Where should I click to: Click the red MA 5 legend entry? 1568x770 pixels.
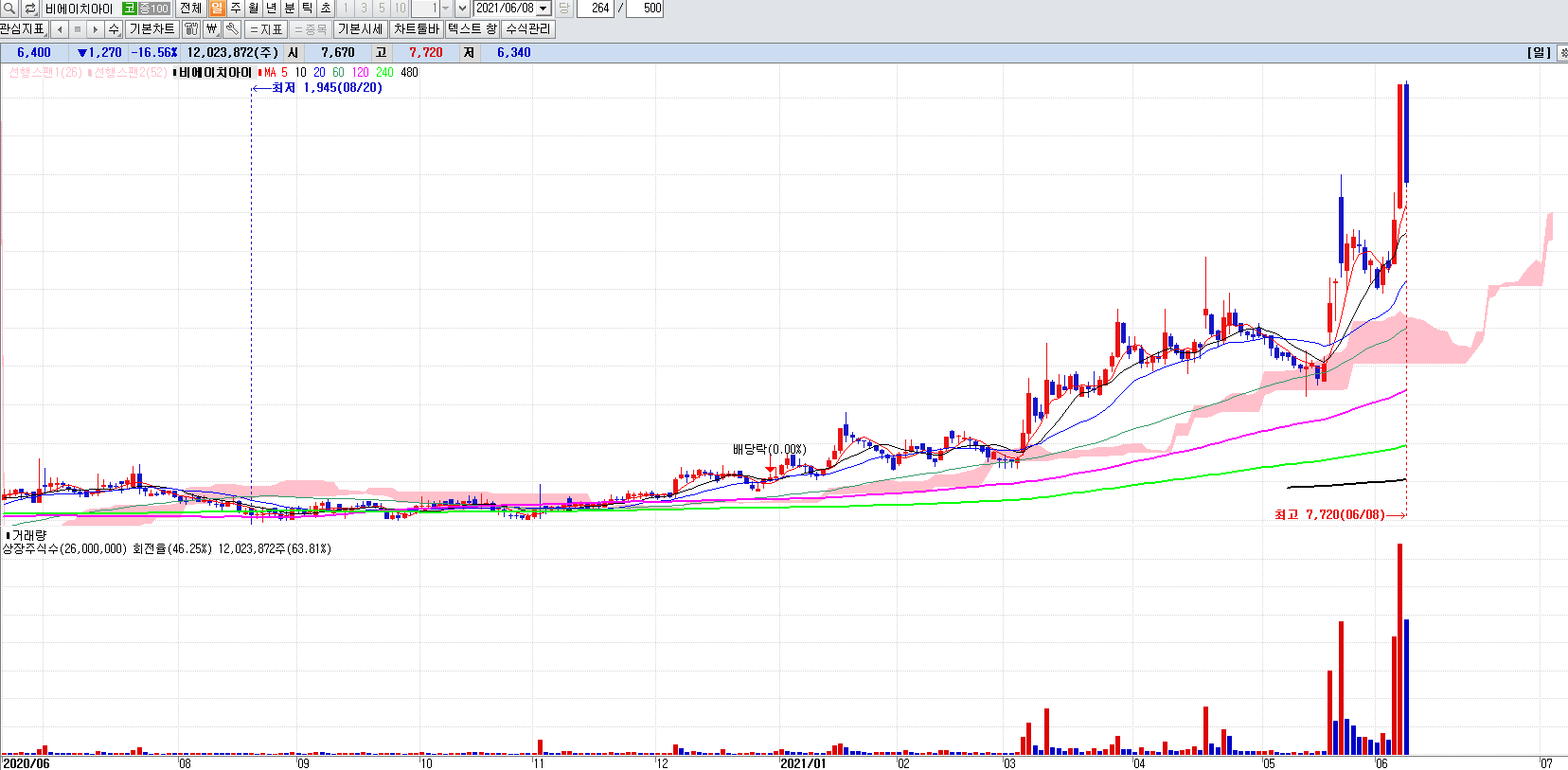click(x=273, y=72)
